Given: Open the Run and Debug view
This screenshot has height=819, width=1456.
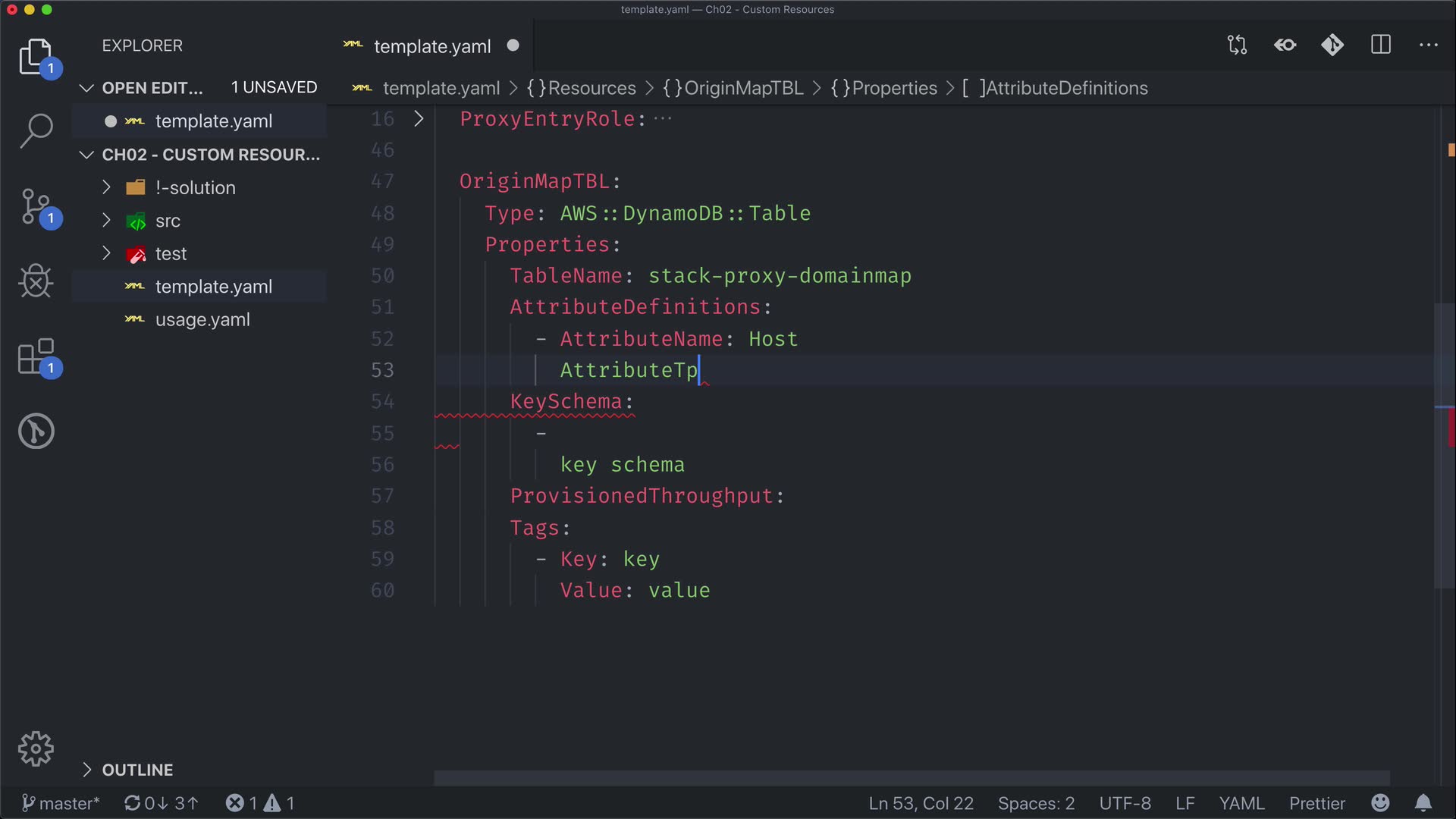Looking at the screenshot, I should coord(36,281).
